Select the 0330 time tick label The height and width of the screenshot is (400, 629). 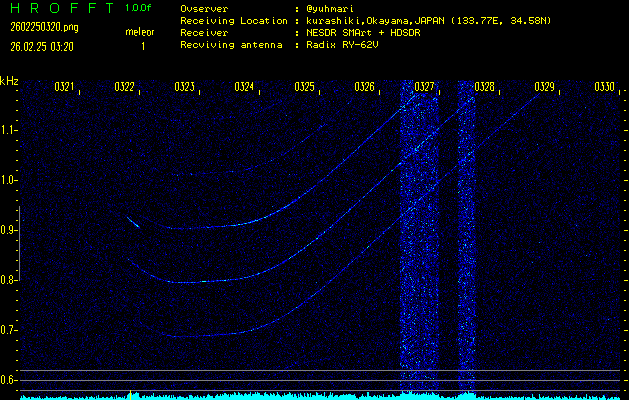point(604,87)
